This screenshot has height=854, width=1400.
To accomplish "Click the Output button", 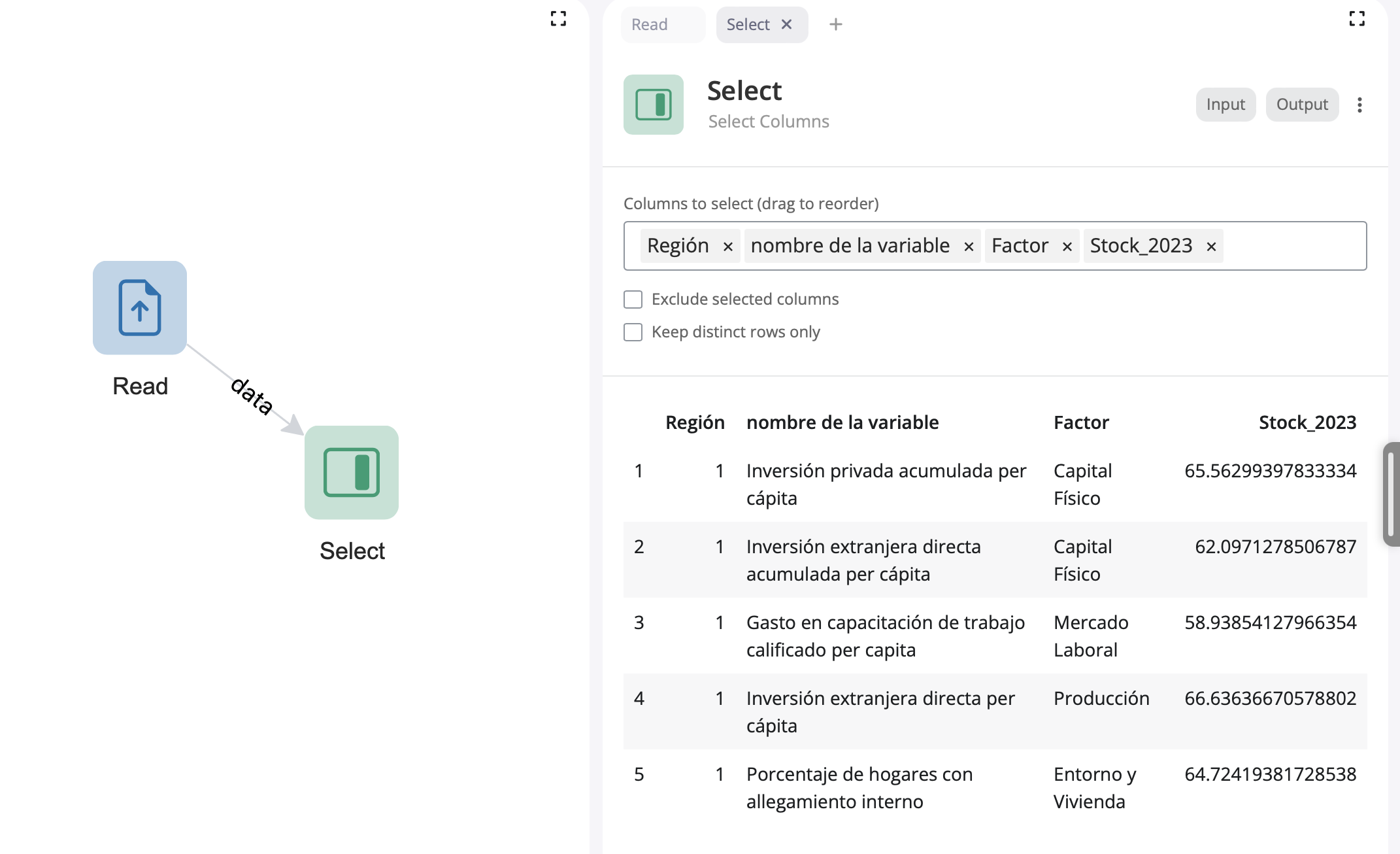I will 1302,105.
